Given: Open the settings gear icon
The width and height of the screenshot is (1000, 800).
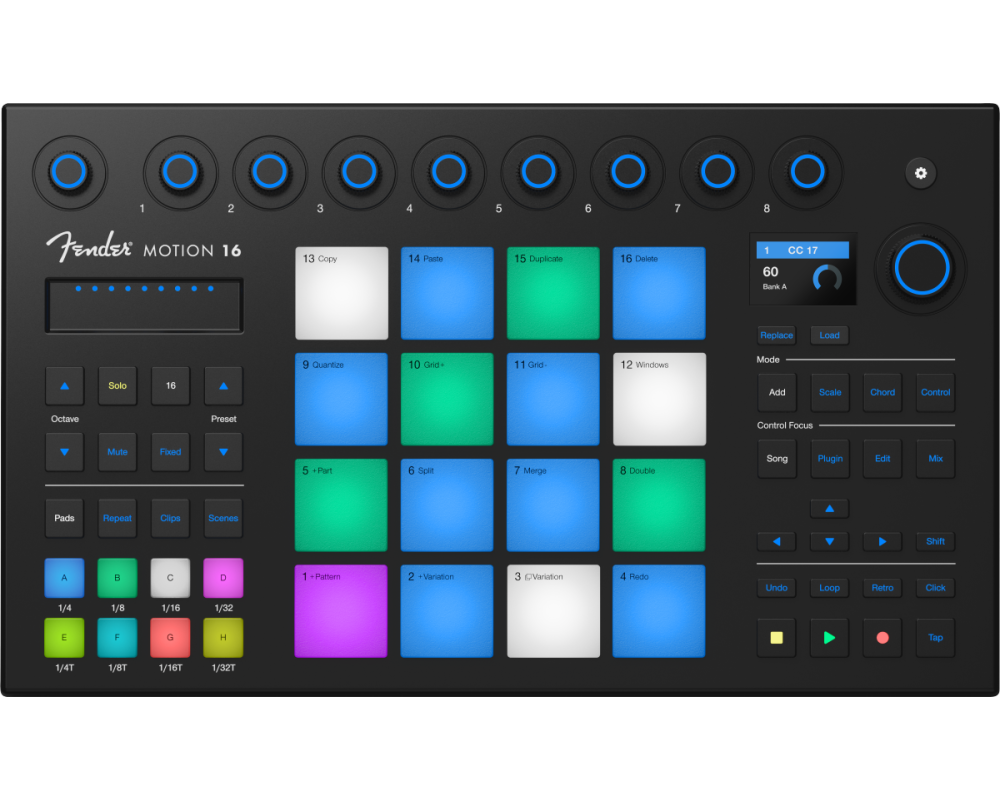Looking at the screenshot, I should click(x=920, y=173).
